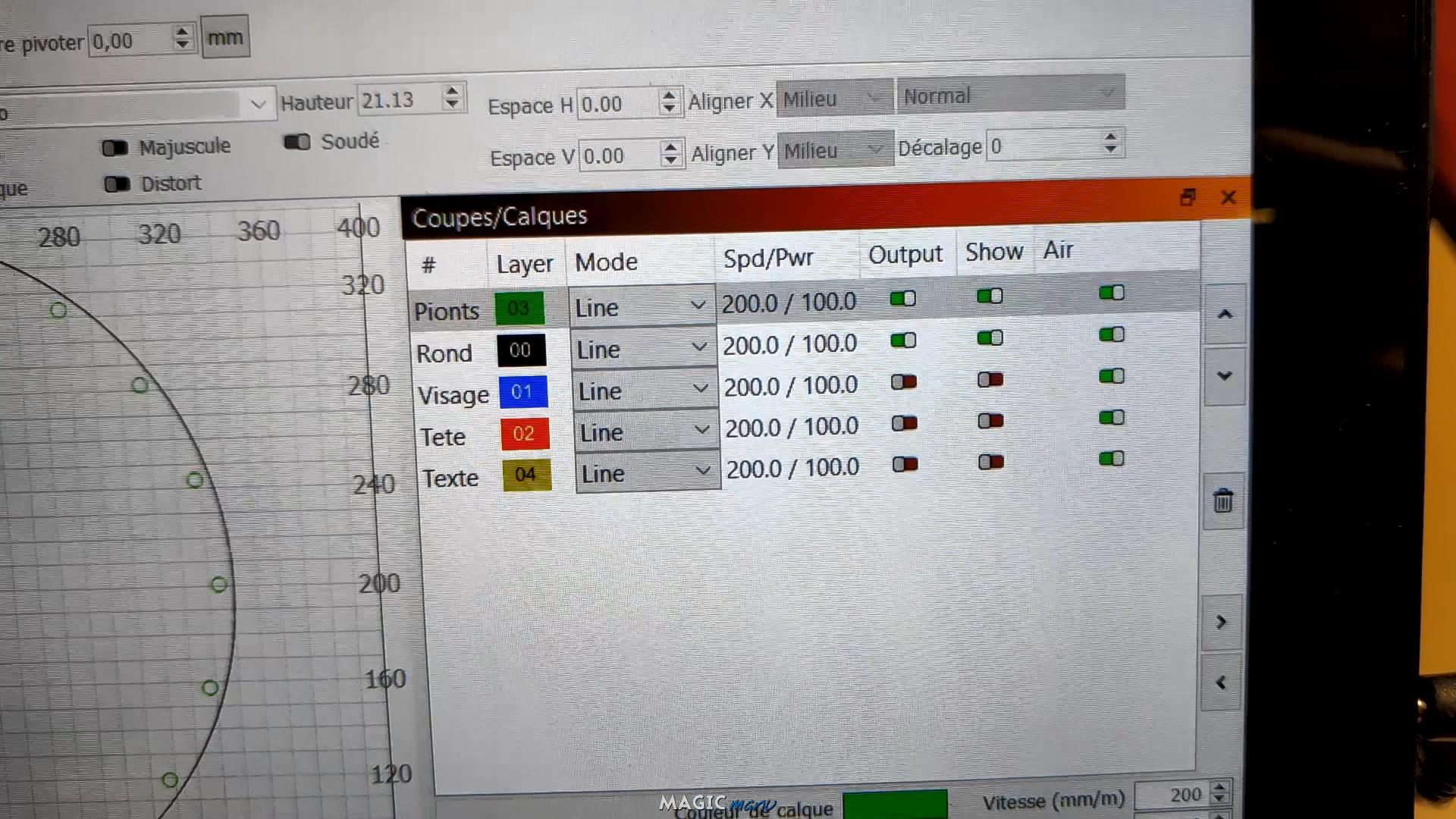Click the trash delete layer icon

tap(1222, 501)
